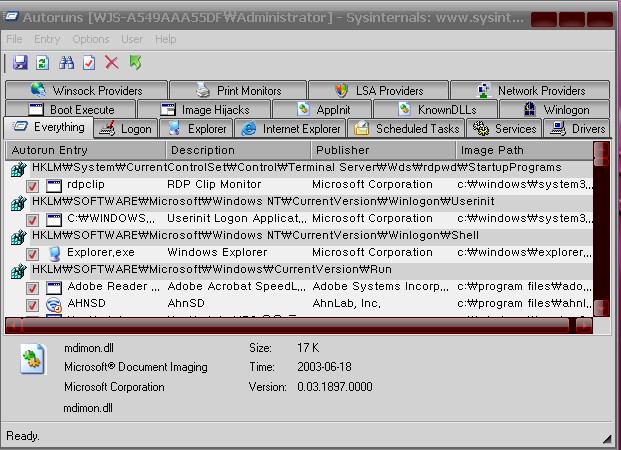The width and height of the screenshot is (621, 450).
Task: Open the Help menu
Action: 166,39
